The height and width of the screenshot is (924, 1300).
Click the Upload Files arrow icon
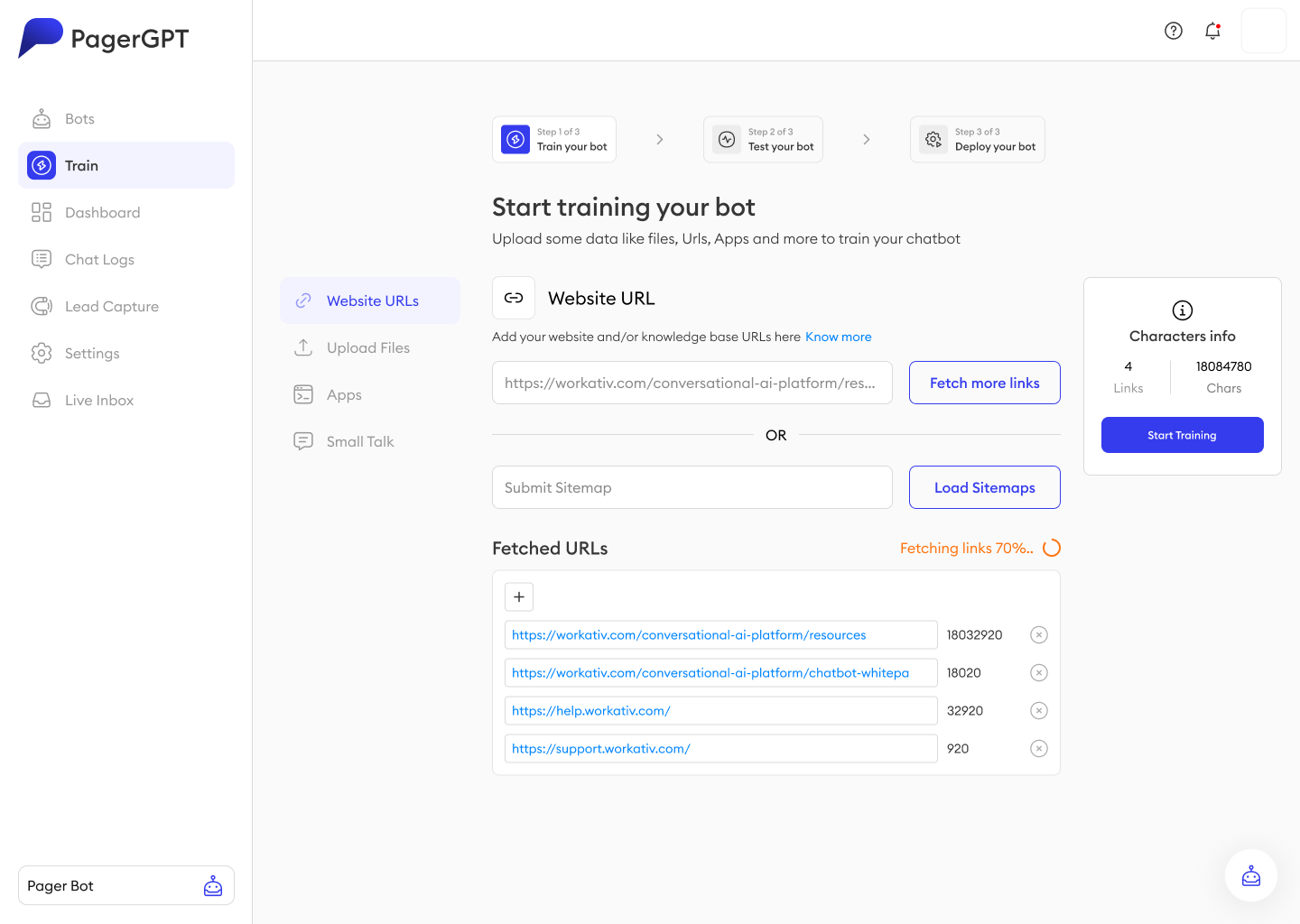[x=303, y=347]
